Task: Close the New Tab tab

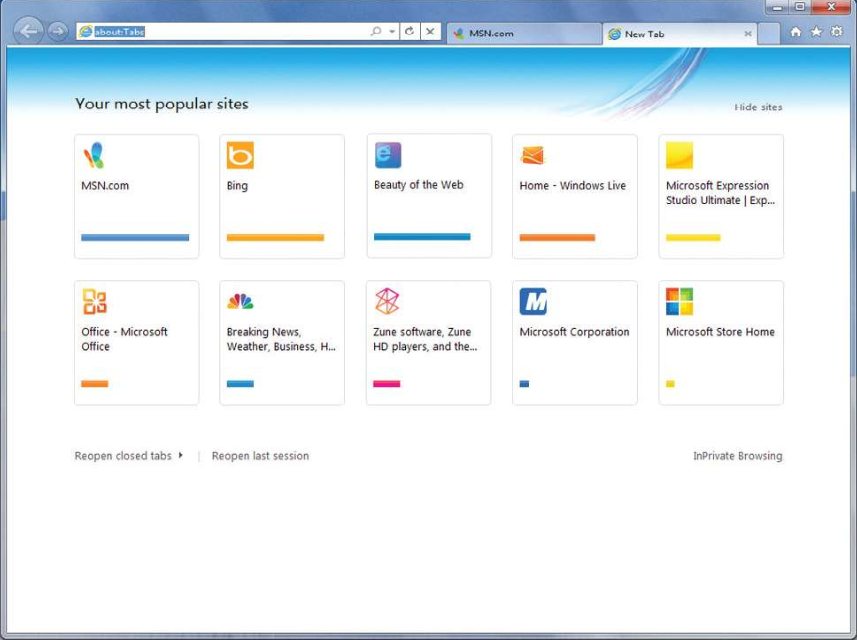Action: 748,34
